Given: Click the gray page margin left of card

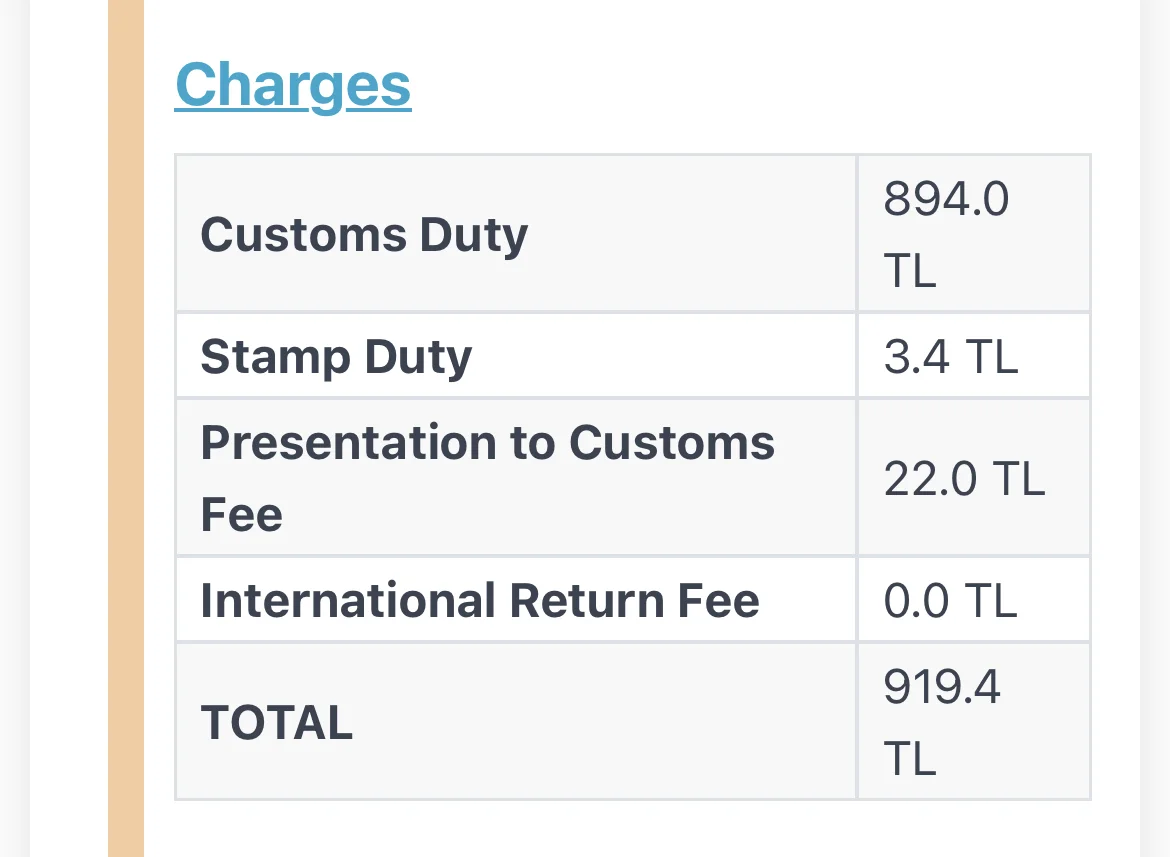Looking at the screenshot, I should point(14,428).
